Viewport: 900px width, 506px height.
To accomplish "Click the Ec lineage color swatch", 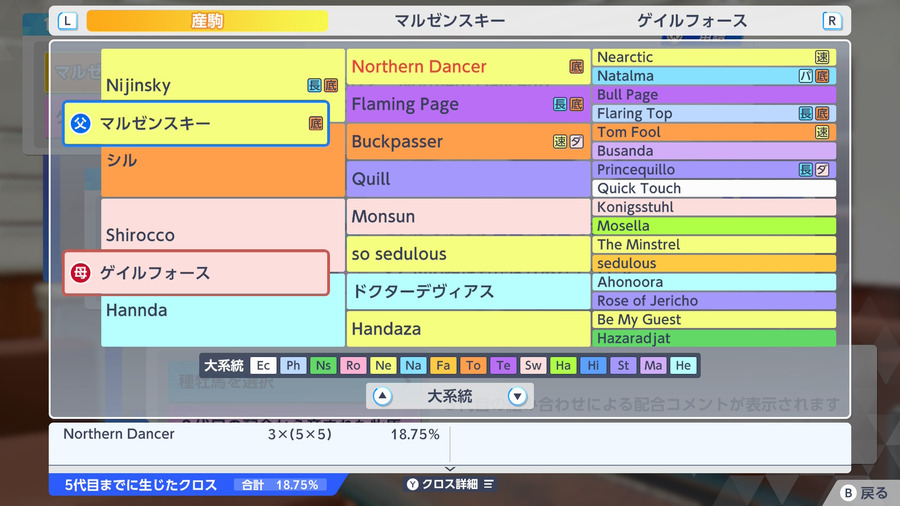I will (263, 365).
